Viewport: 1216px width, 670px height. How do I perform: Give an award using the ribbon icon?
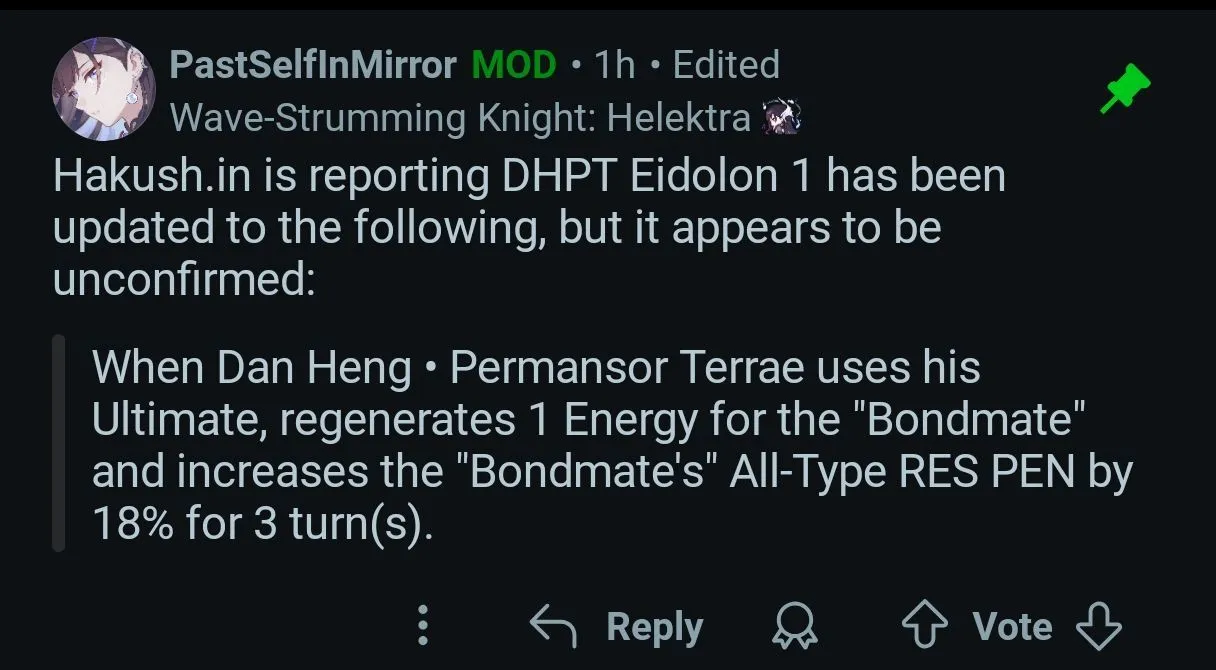796,627
